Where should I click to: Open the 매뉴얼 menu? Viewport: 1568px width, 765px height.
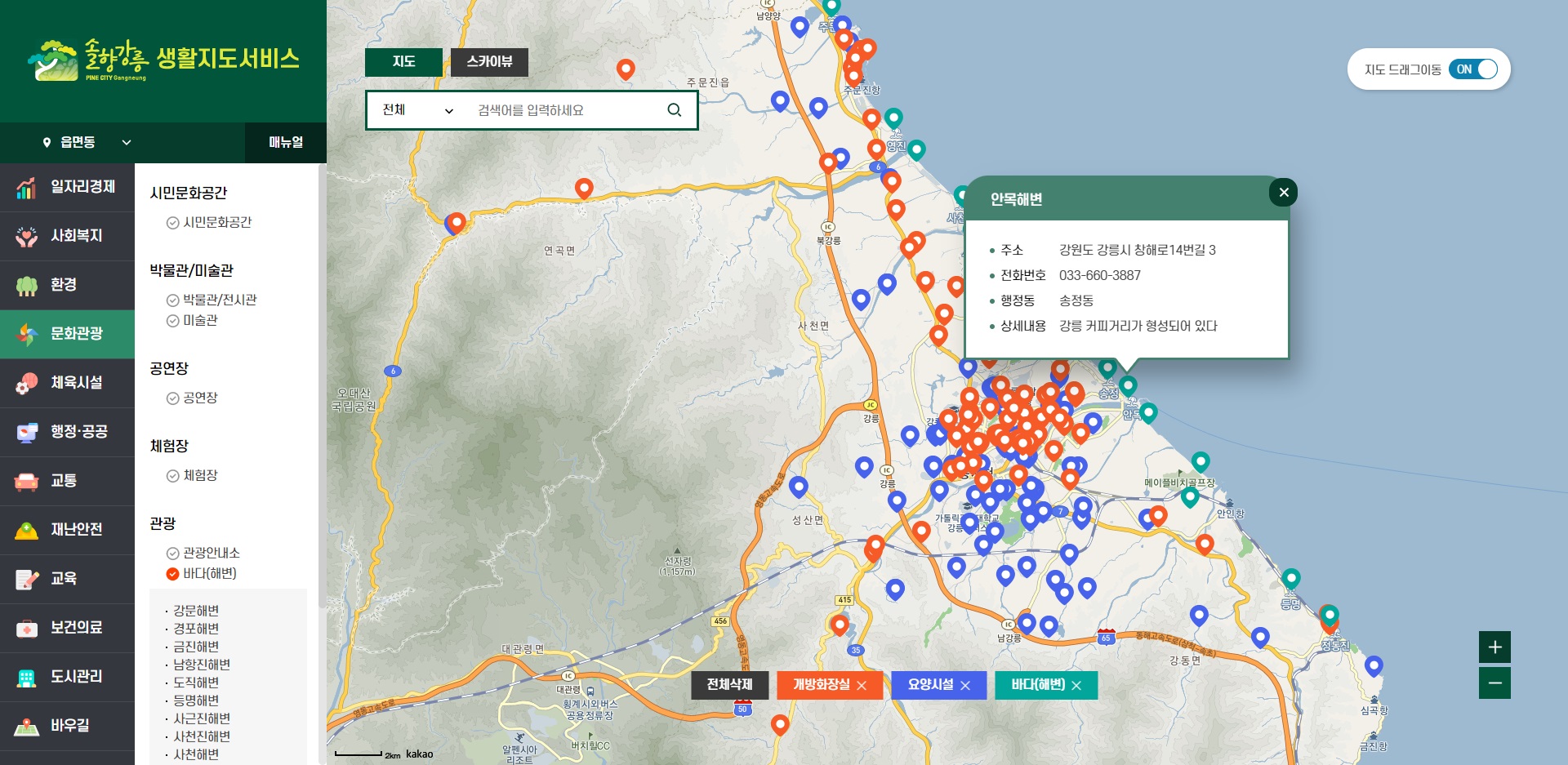click(x=286, y=142)
